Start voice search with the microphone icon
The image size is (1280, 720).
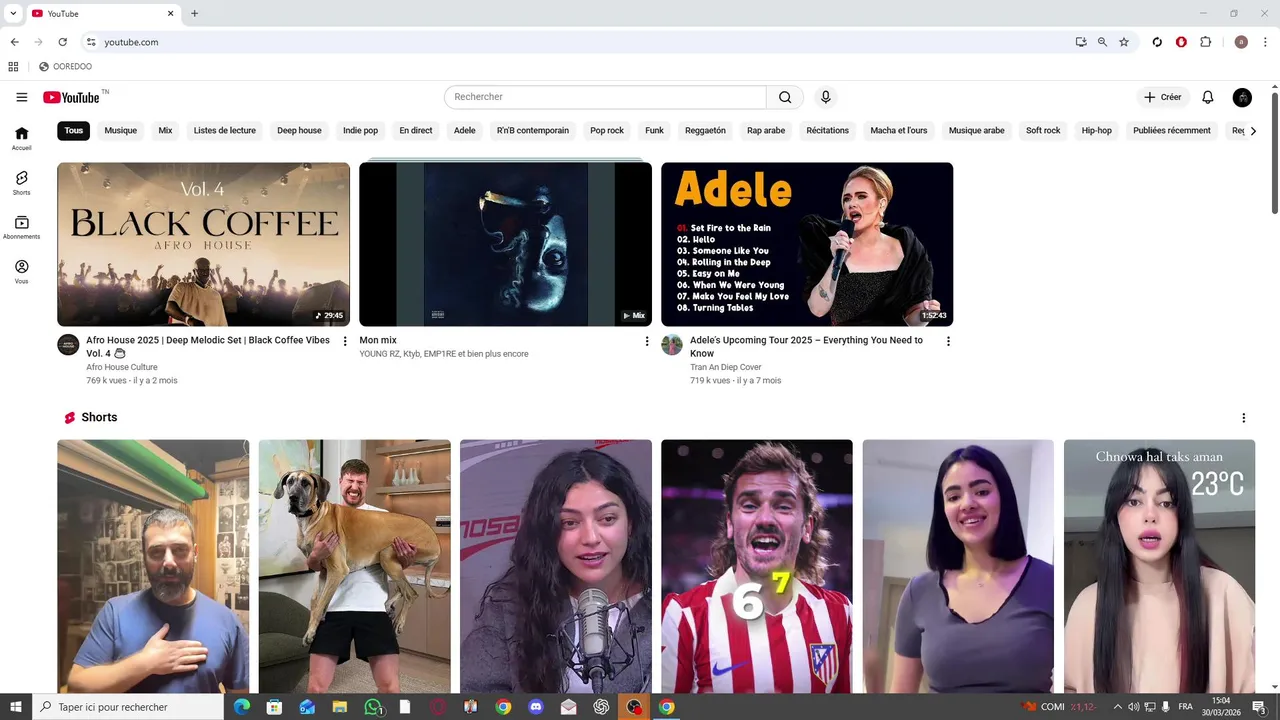825,97
